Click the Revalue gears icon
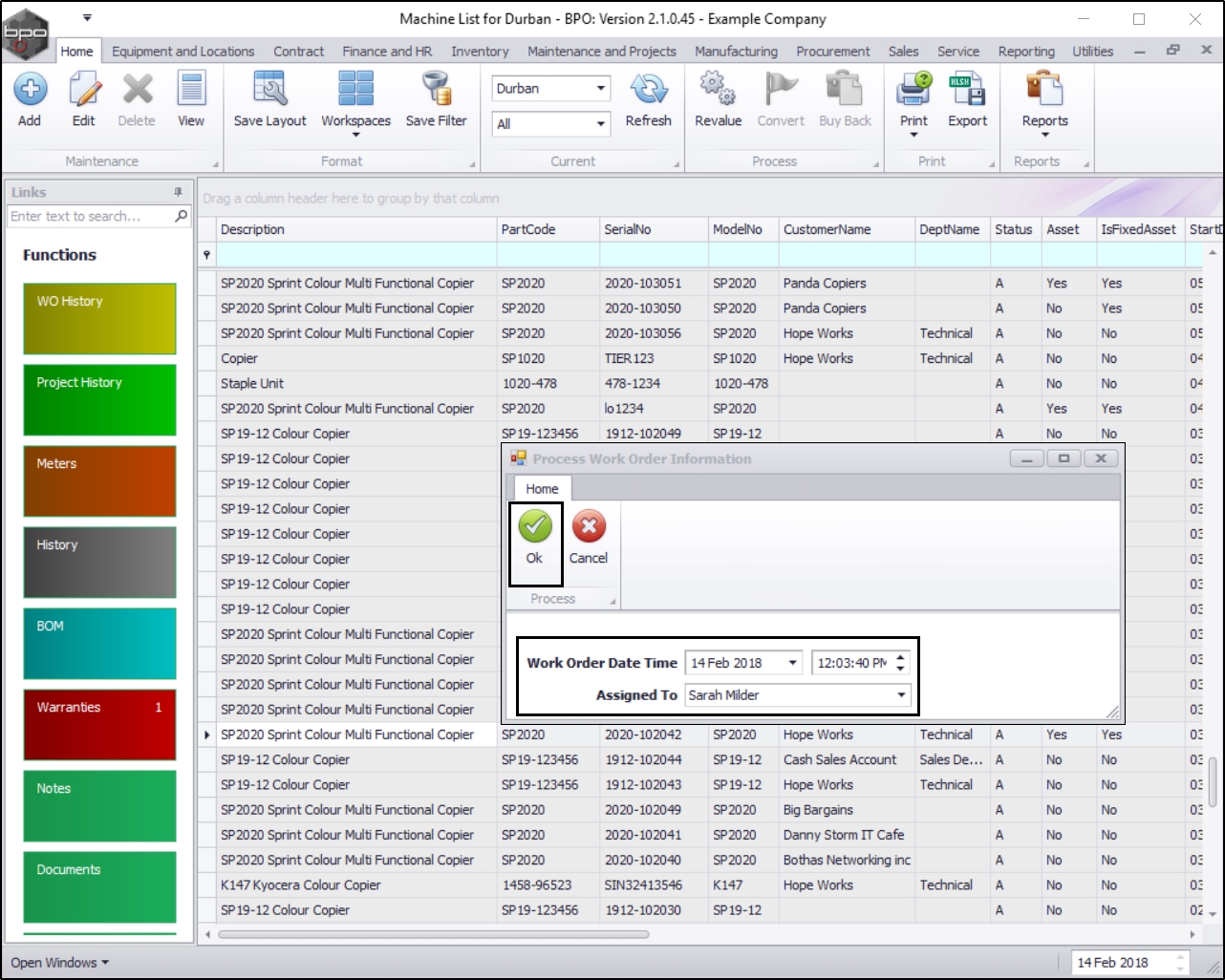 coord(718,90)
